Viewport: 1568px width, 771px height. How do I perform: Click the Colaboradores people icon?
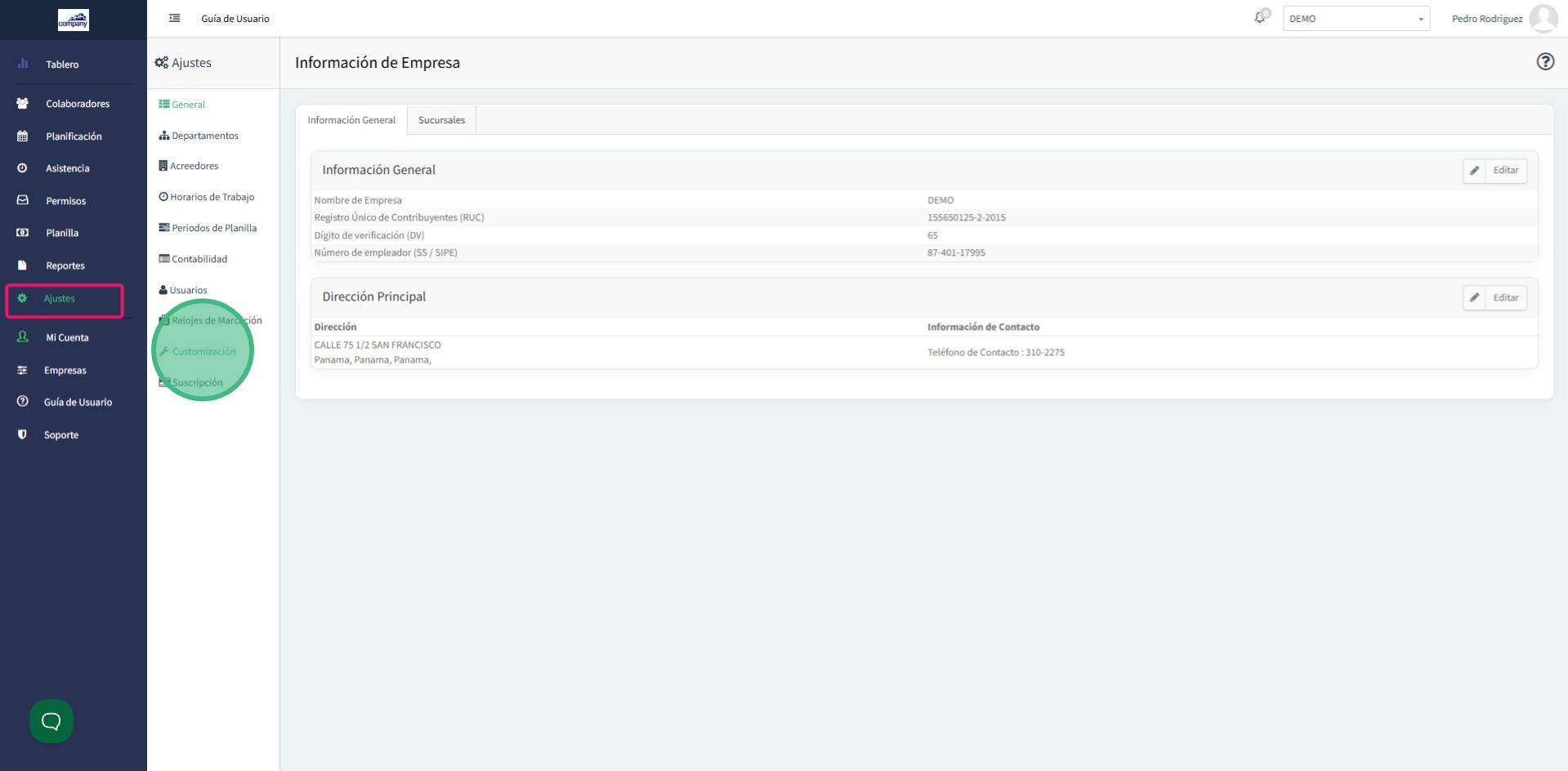coord(23,104)
